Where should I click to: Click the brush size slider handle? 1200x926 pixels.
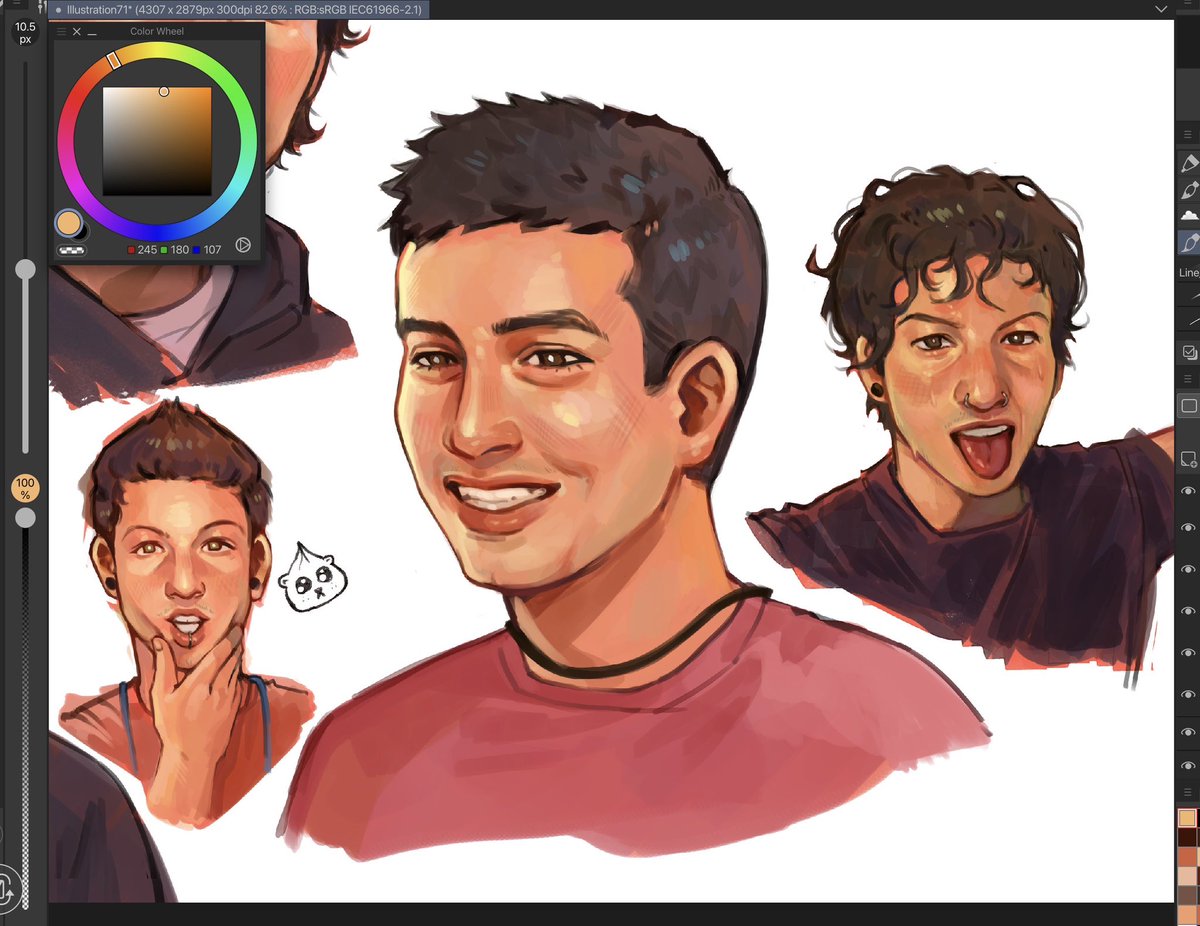coord(25,269)
